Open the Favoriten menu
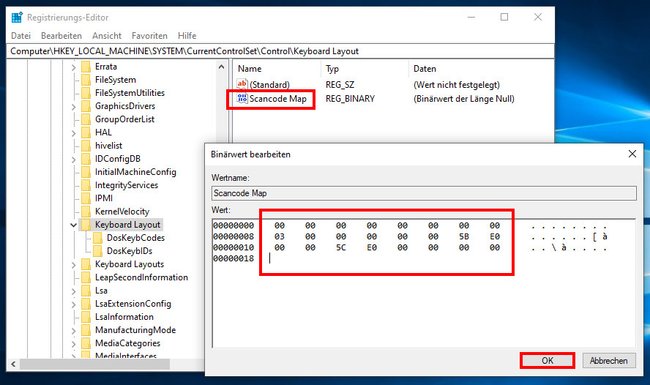Viewport: 650px width, 385px height. click(x=149, y=36)
